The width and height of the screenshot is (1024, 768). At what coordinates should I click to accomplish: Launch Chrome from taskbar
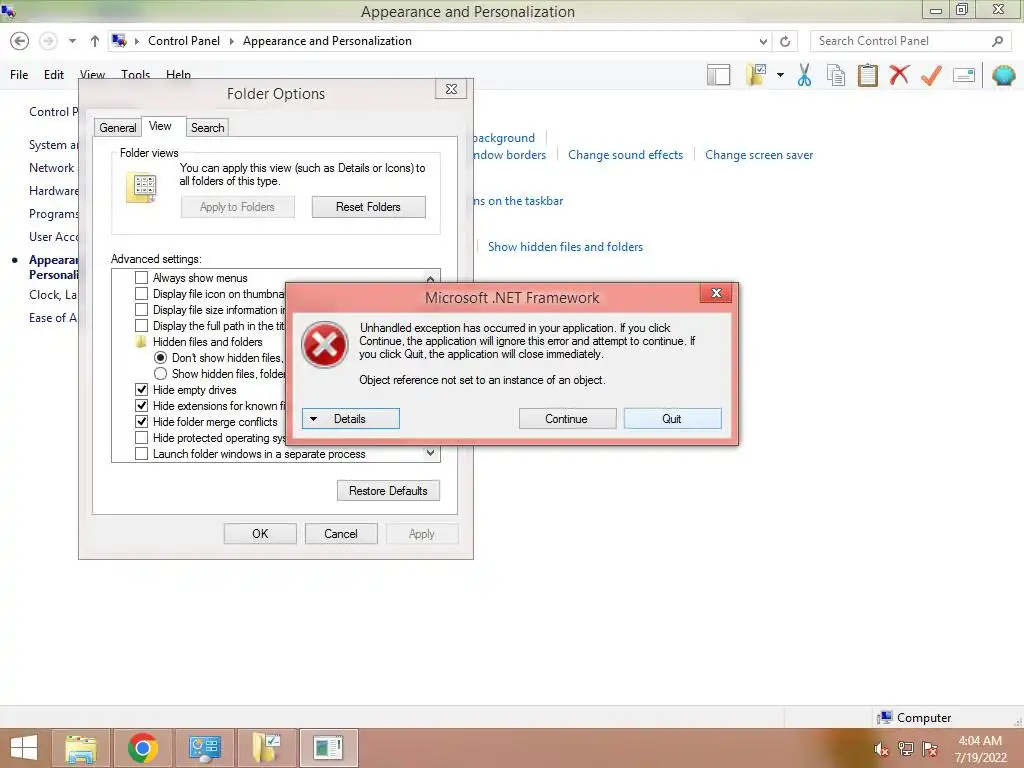click(143, 748)
